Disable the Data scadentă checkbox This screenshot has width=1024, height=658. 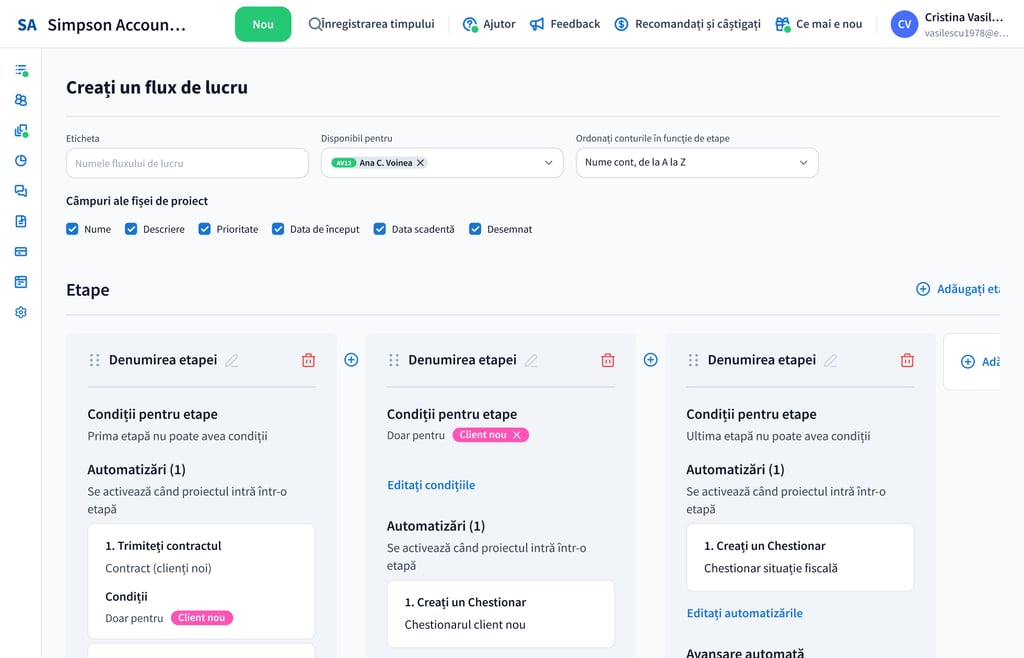tap(380, 229)
